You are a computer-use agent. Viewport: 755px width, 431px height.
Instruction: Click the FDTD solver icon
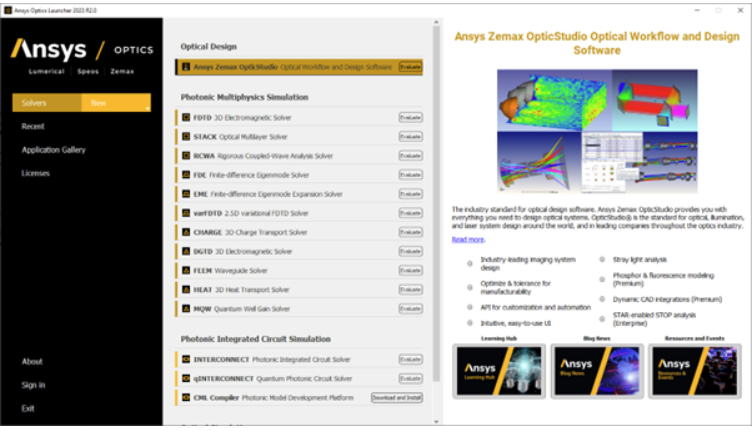(186, 118)
